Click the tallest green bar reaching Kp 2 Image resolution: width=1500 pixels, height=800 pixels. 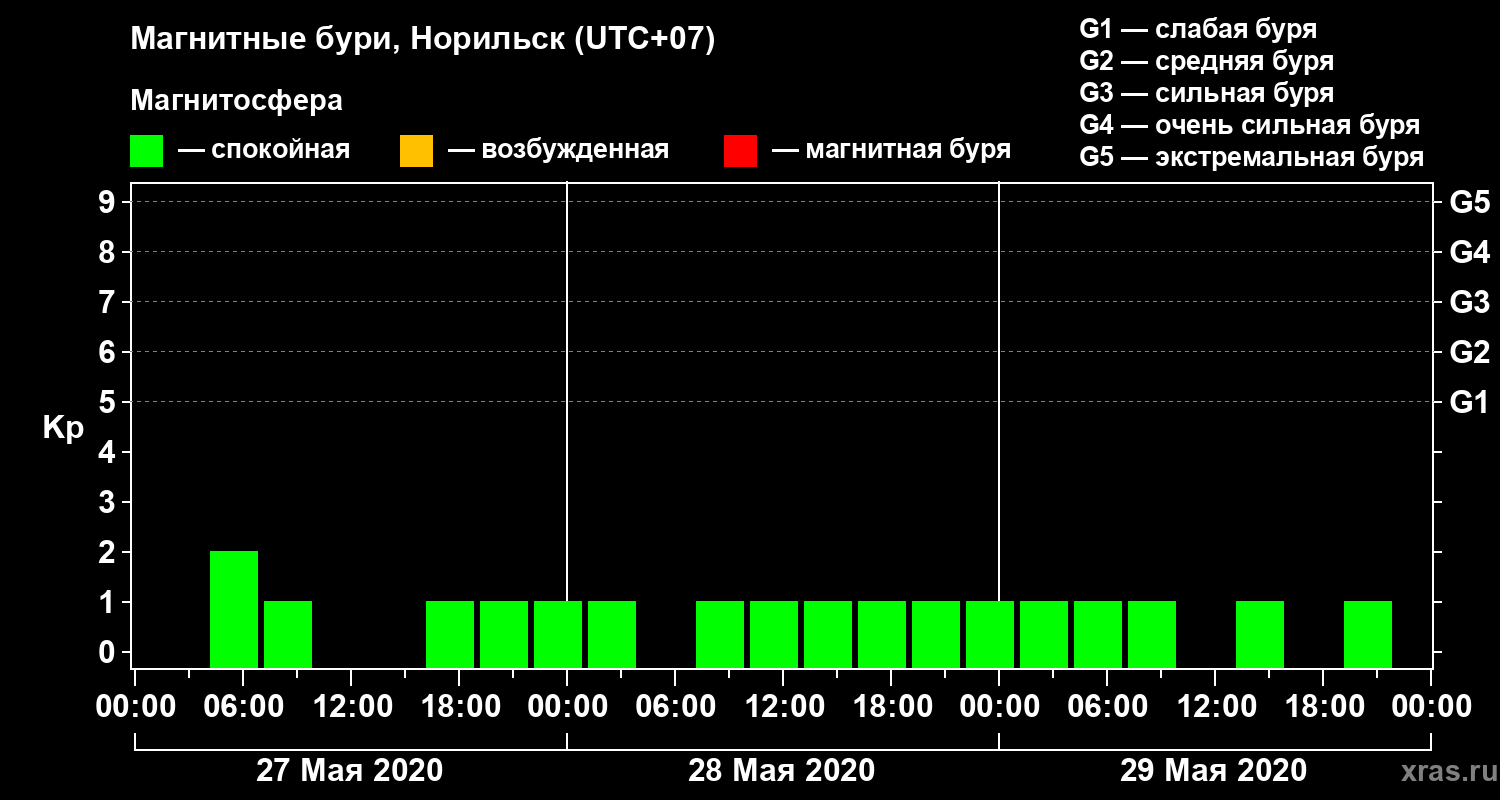click(x=234, y=609)
